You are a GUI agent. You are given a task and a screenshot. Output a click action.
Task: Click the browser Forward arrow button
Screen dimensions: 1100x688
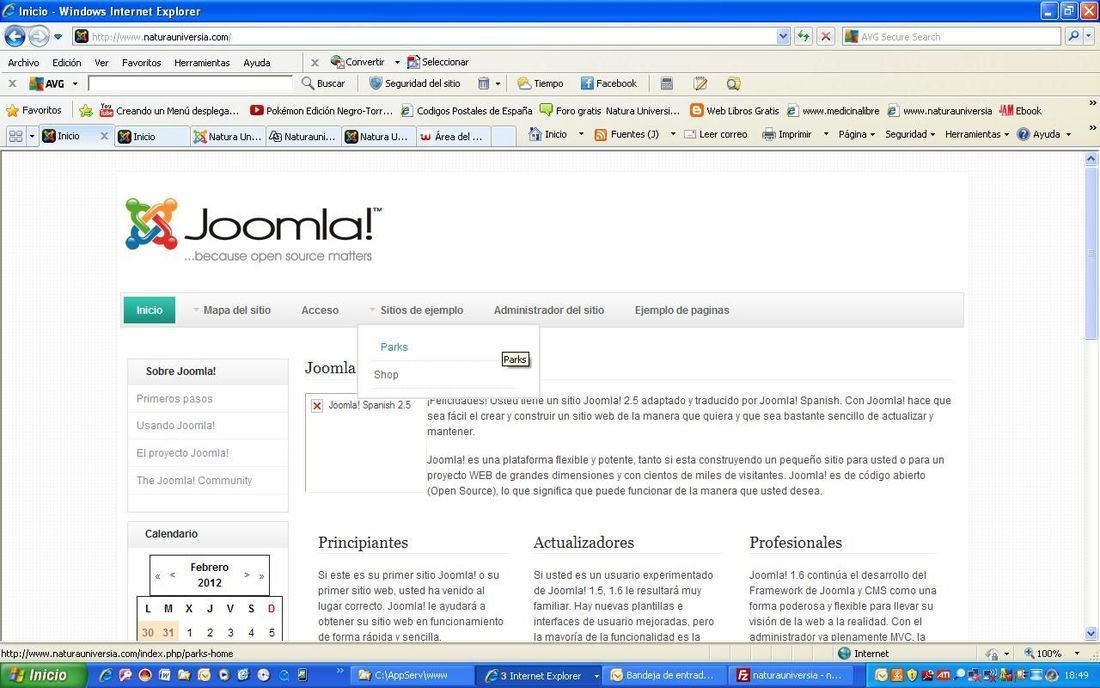click(39, 36)
